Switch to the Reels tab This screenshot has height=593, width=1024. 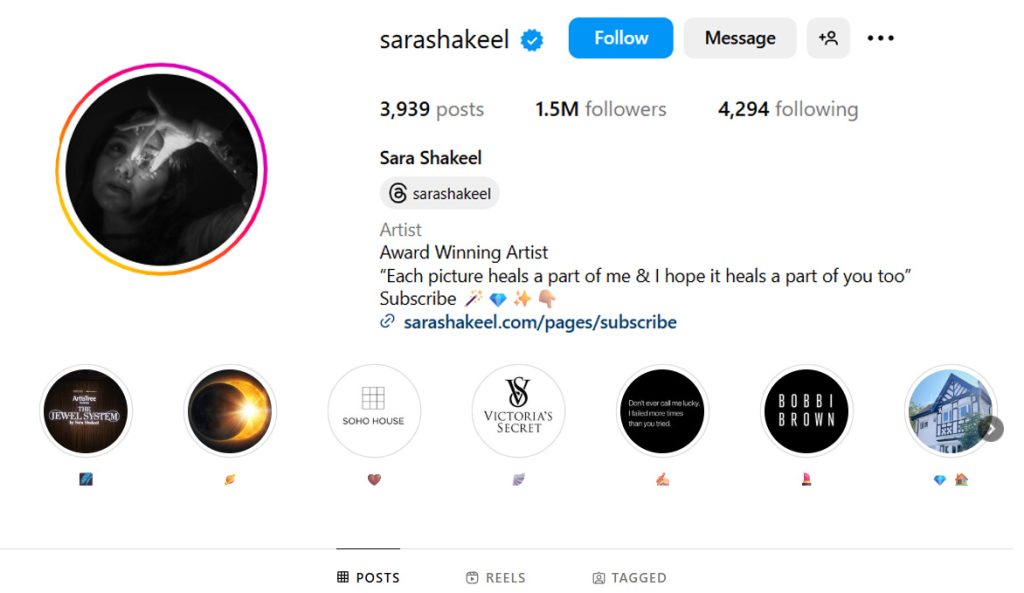coord(496,577)
